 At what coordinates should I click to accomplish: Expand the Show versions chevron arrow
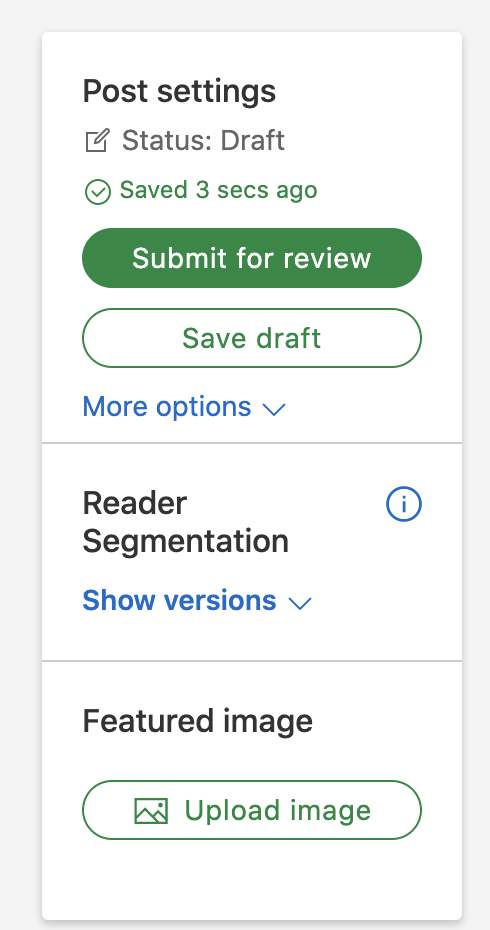(x=300, y=603)
